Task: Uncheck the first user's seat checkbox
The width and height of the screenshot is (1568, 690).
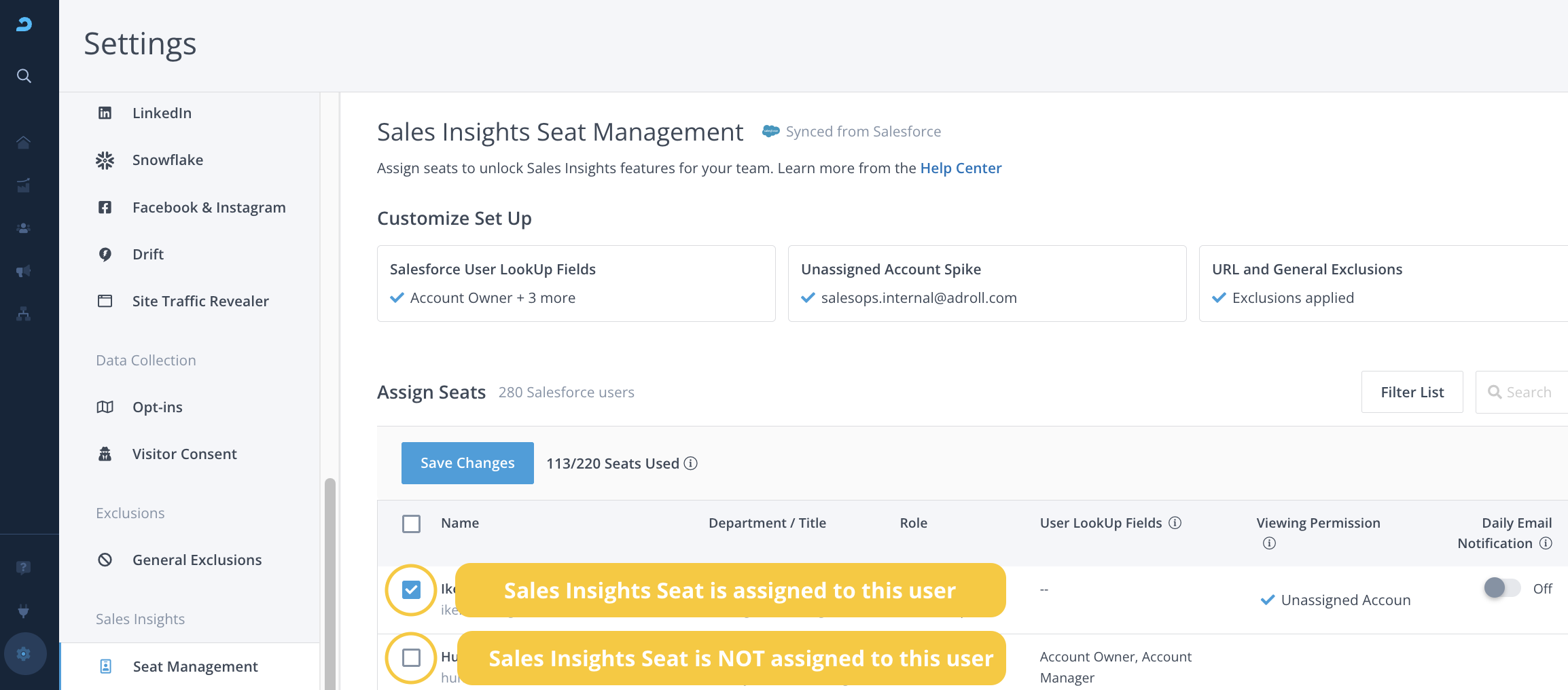Action: point(411,589)
